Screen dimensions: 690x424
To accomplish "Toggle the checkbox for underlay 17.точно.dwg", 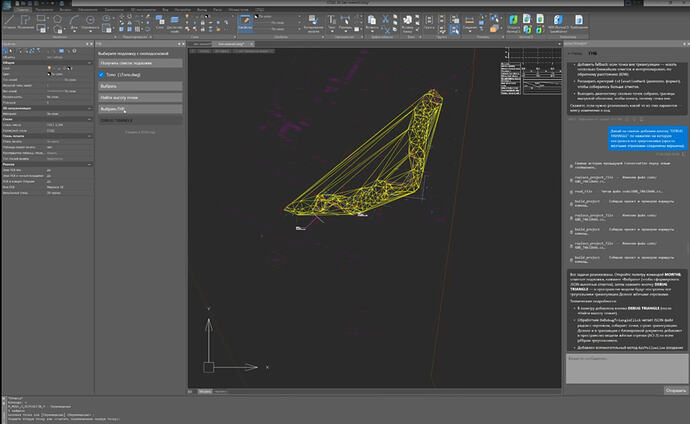I will (x=101, y=75).
